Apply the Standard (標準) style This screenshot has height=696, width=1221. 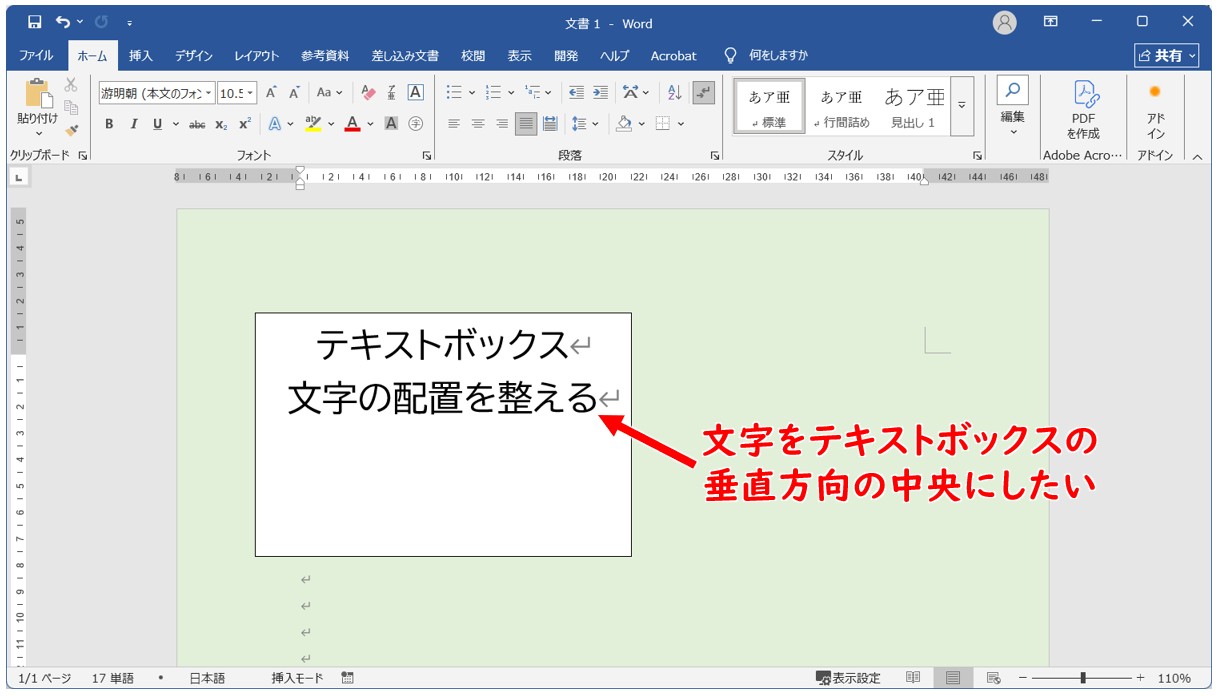coord(769,107)
